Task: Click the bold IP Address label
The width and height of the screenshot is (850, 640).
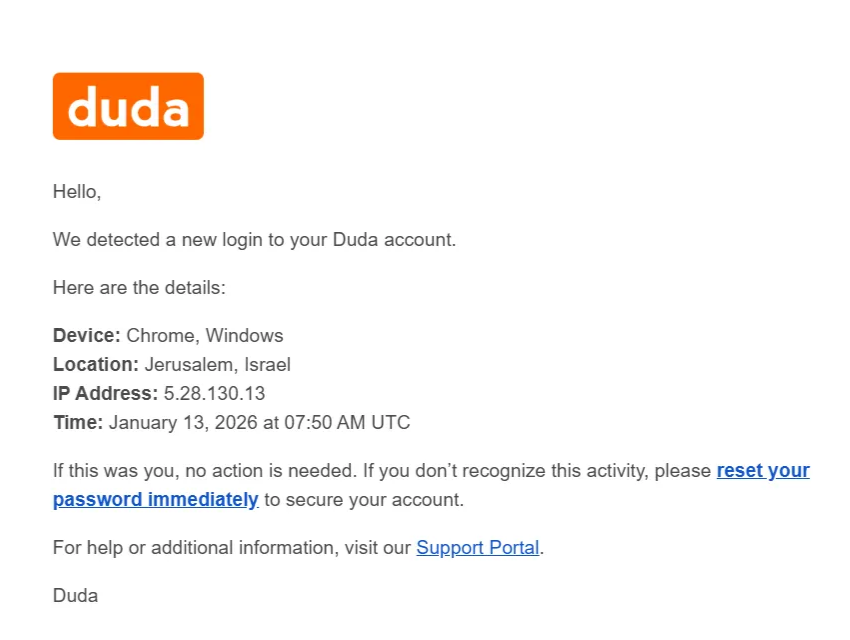Action: point(105,393)
